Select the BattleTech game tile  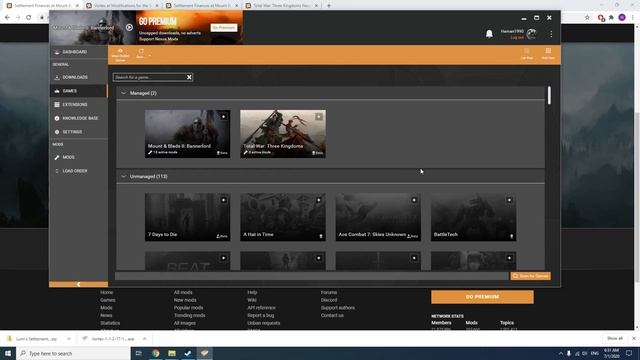pos(473,217)
